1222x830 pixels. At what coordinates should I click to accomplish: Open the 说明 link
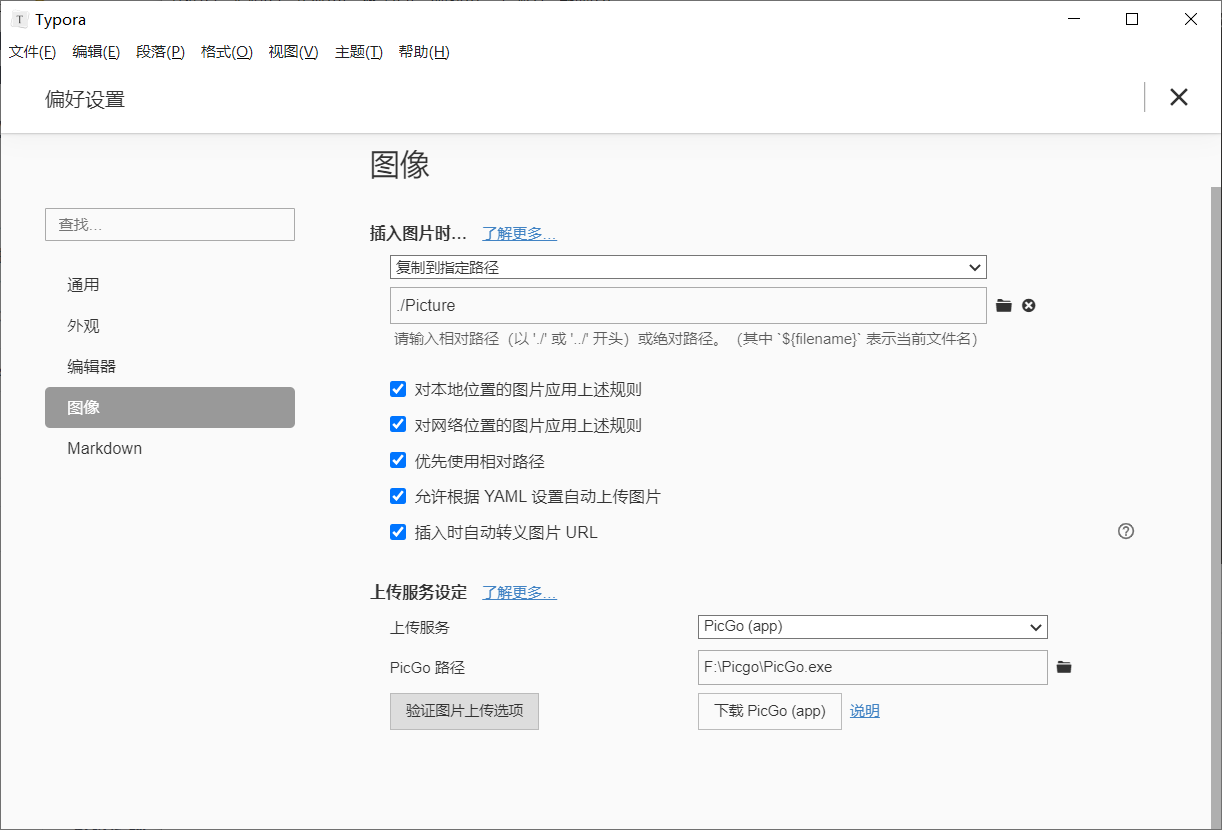point(865,711)
